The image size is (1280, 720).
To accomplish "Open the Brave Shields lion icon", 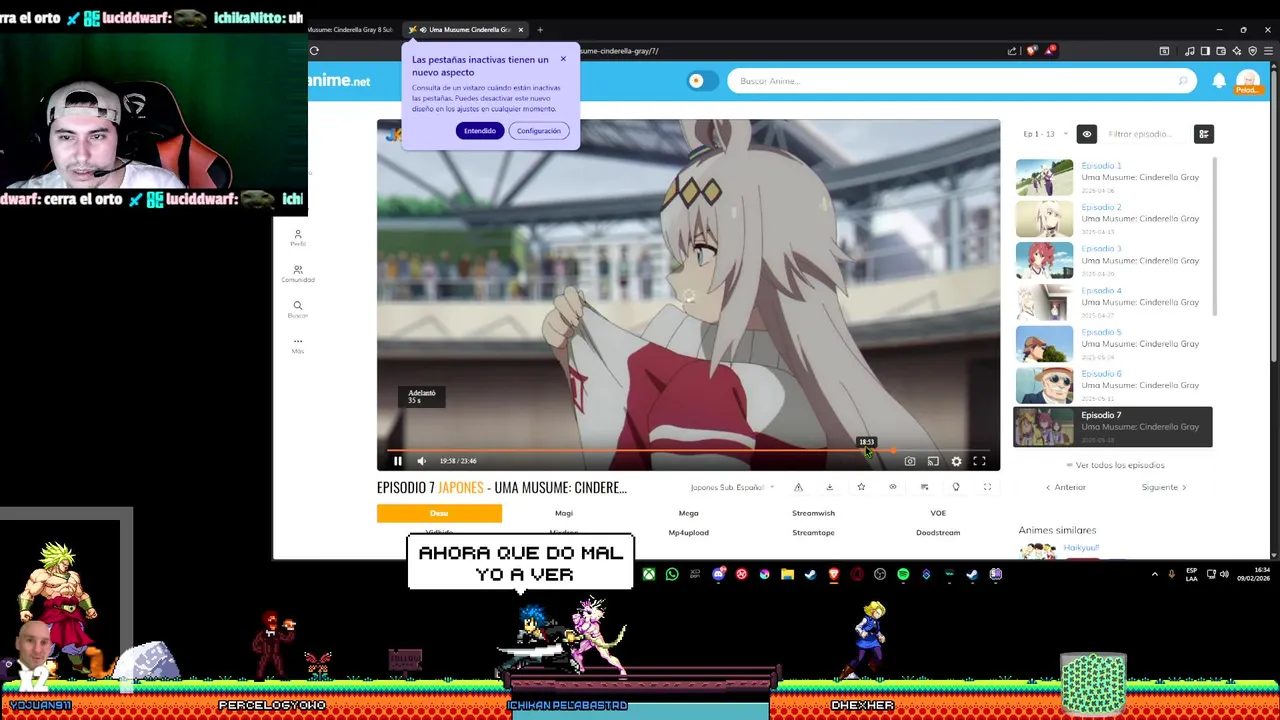I will [x=1032, y=51].
